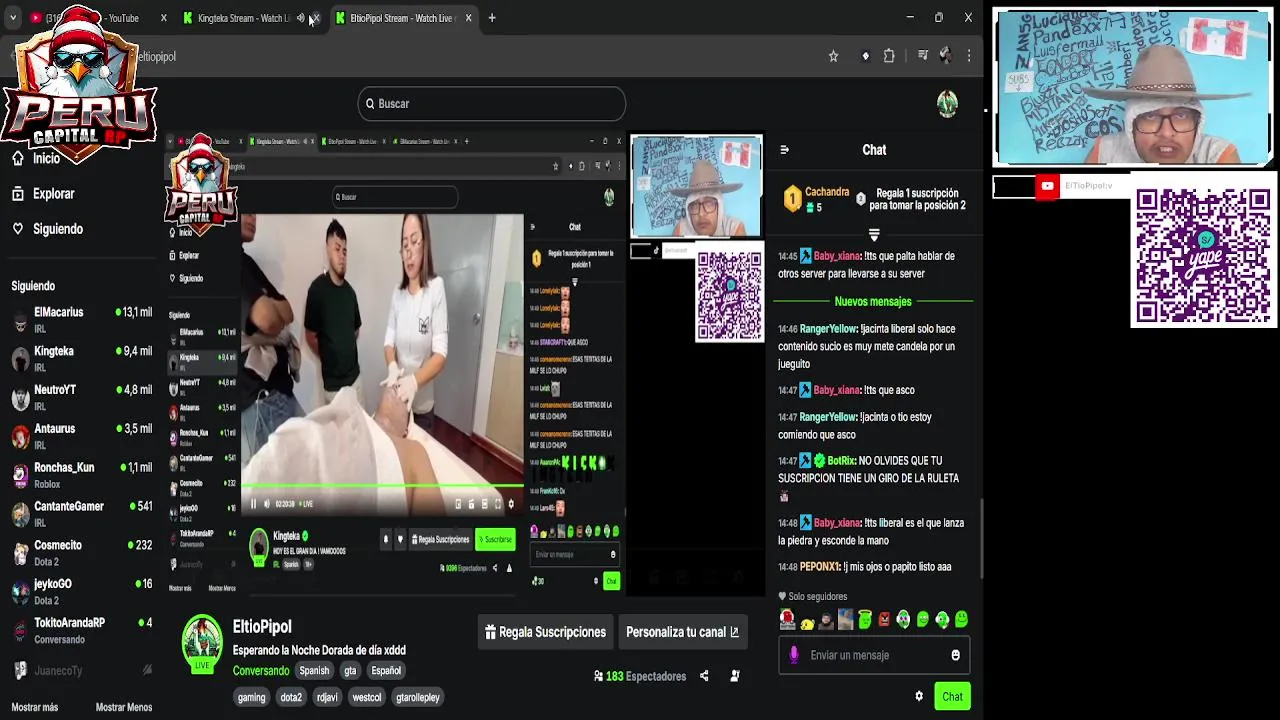Expand the gift leaderboard chevron
The width and height of the screenshot is (1280, 720).
coord(873,236)
